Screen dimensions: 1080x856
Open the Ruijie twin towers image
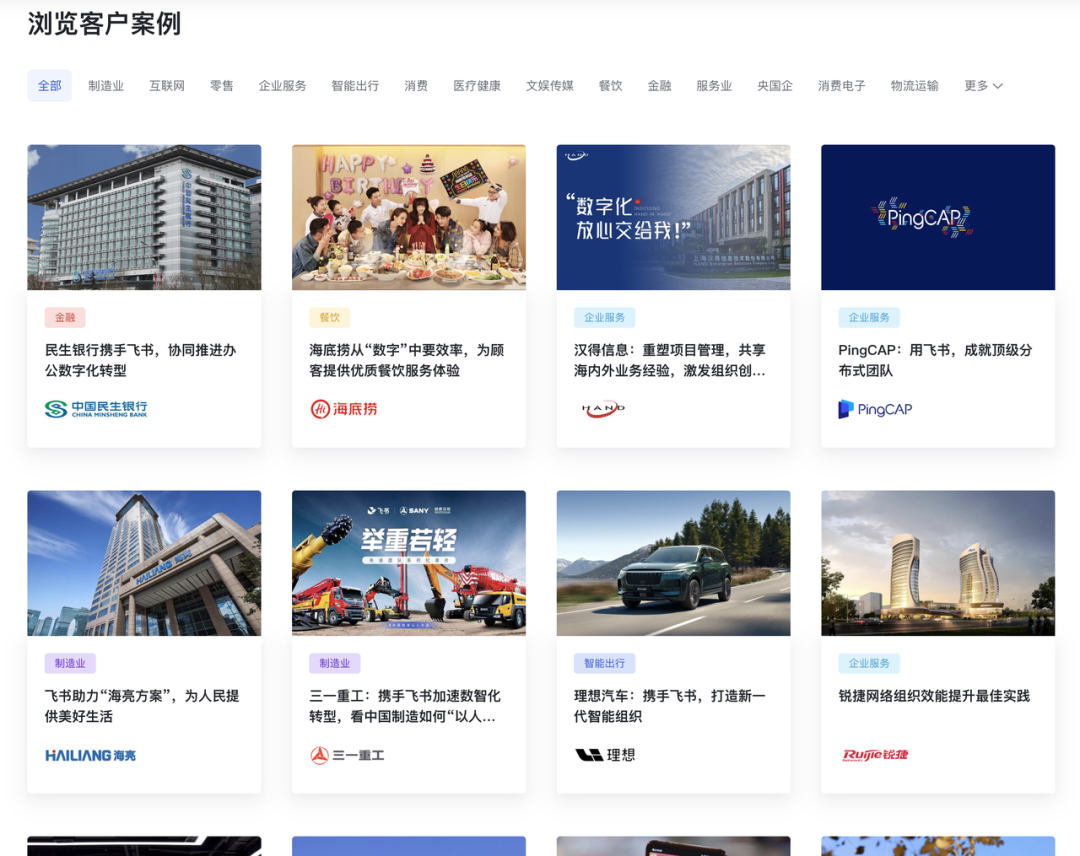pos(937,563)
